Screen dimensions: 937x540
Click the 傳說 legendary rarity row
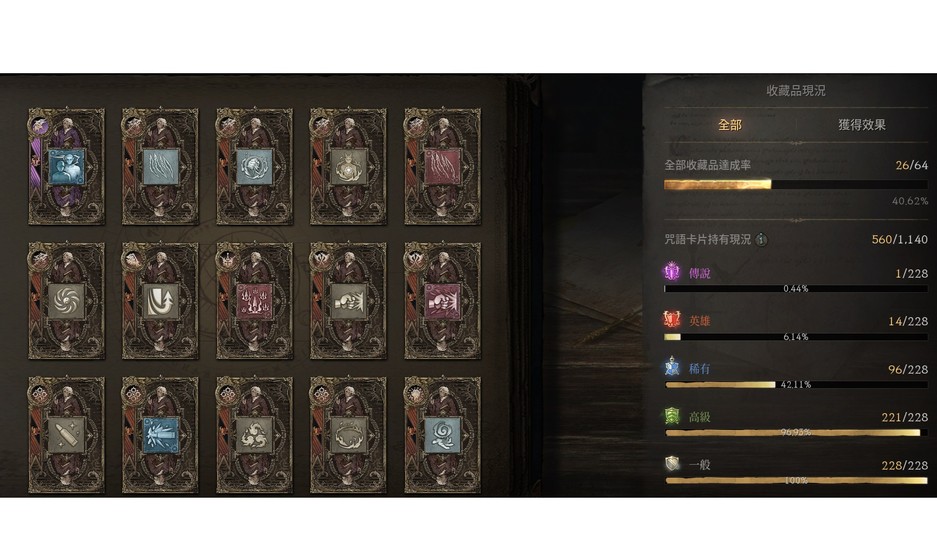(x=796, y=279)
